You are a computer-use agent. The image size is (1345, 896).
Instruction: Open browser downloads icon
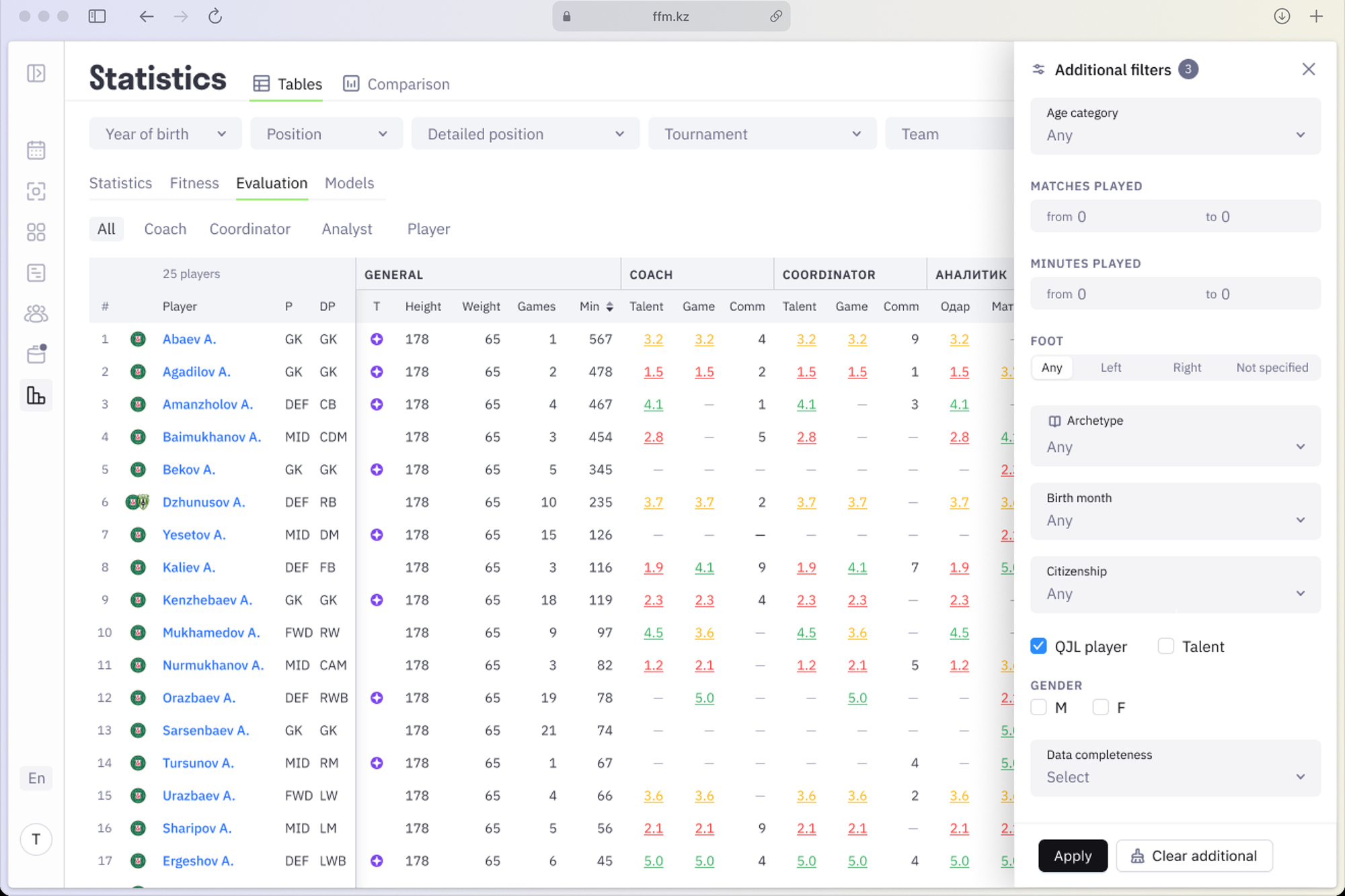[x=1282, y=16]
